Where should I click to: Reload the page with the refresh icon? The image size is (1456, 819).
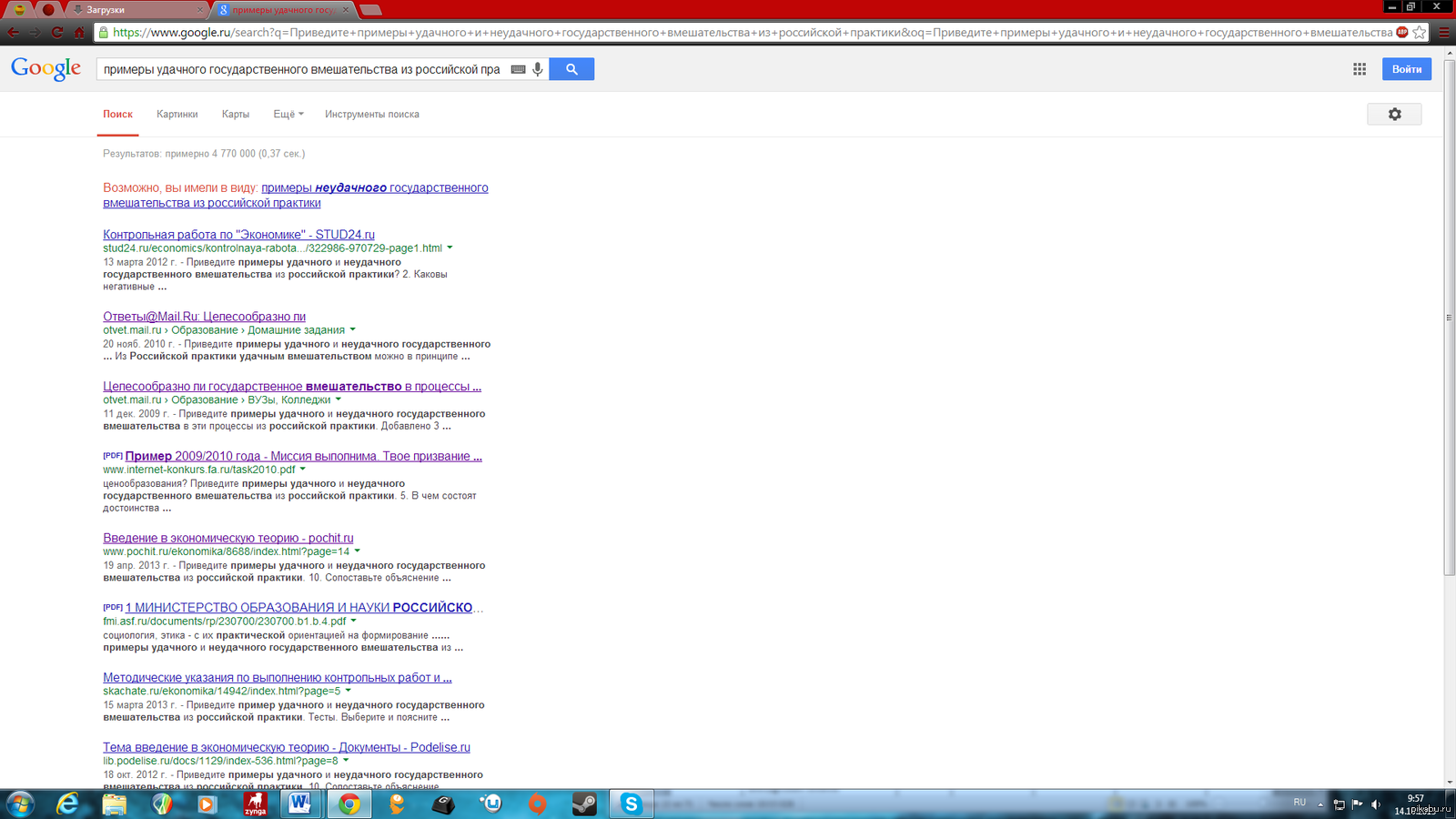56,33
